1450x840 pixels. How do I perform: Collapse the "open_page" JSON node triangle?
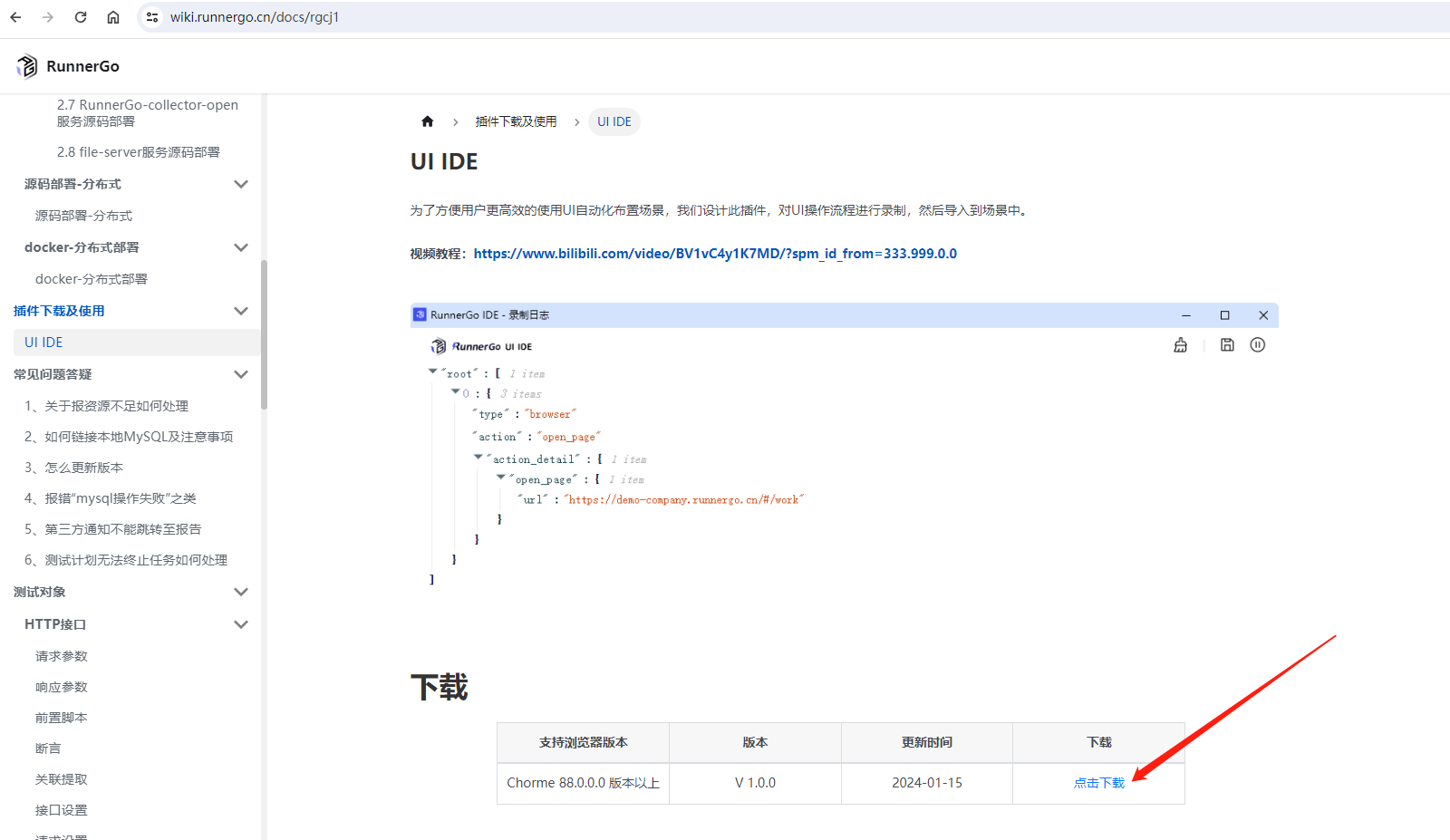pos(500,477)
